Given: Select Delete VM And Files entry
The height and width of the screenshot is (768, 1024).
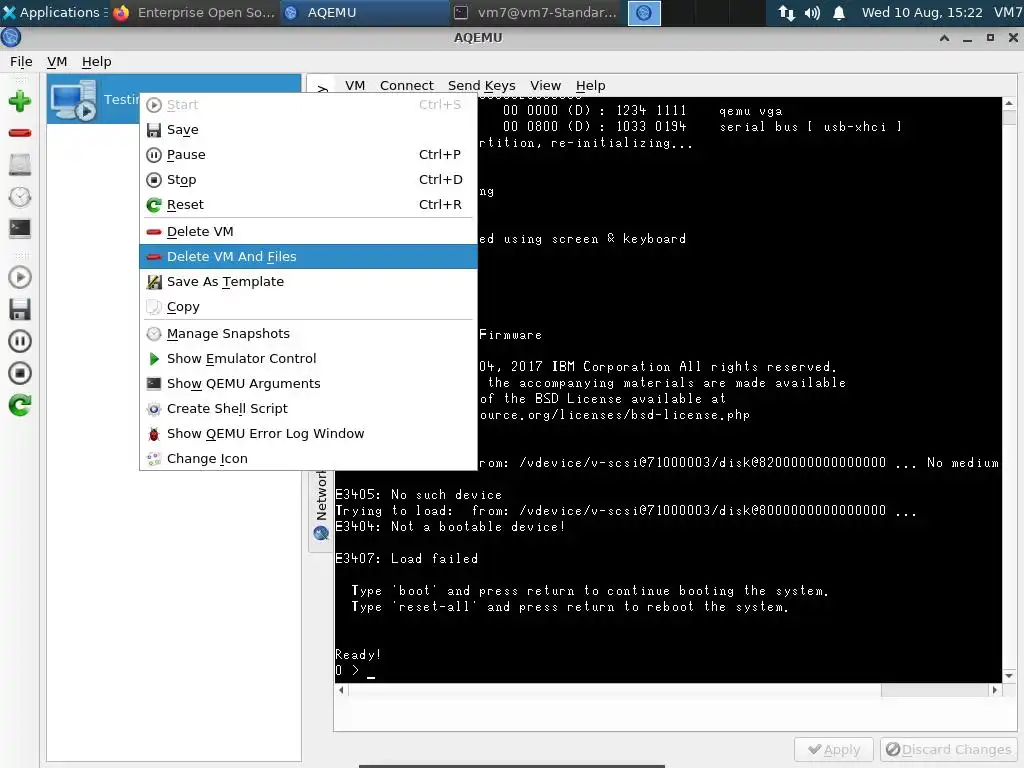Looking at the screenshot, I should [x=308, y=257].
